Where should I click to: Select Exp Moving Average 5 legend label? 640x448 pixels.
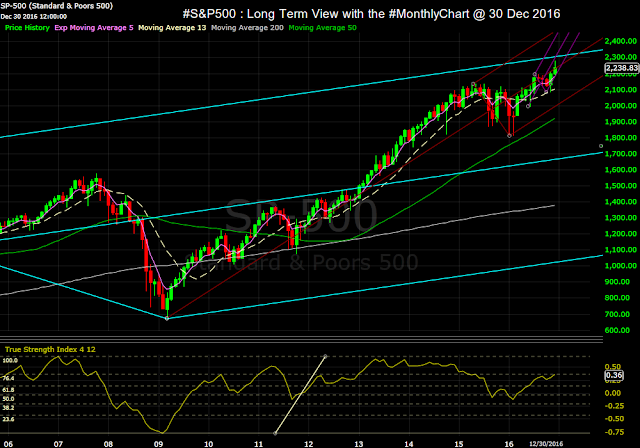(x=94, y=28)
